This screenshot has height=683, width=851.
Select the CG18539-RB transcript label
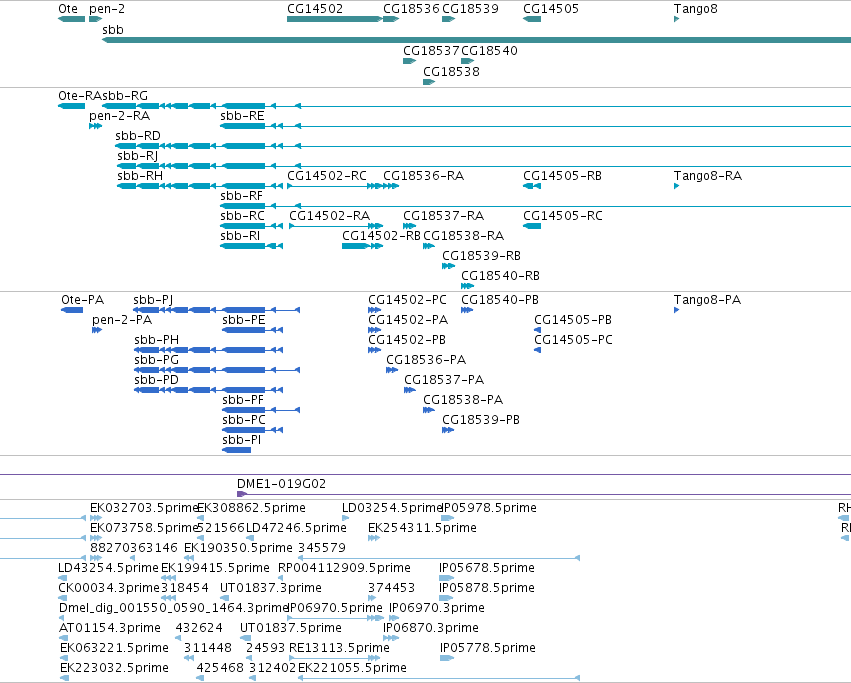(x=482, y=256)
